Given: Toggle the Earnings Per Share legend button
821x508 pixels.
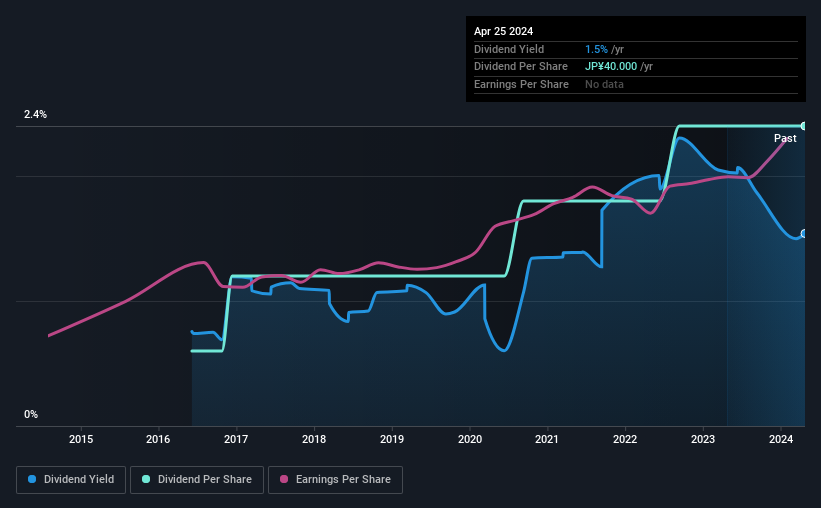Looking at the screenshot, I should coord(335,480).
